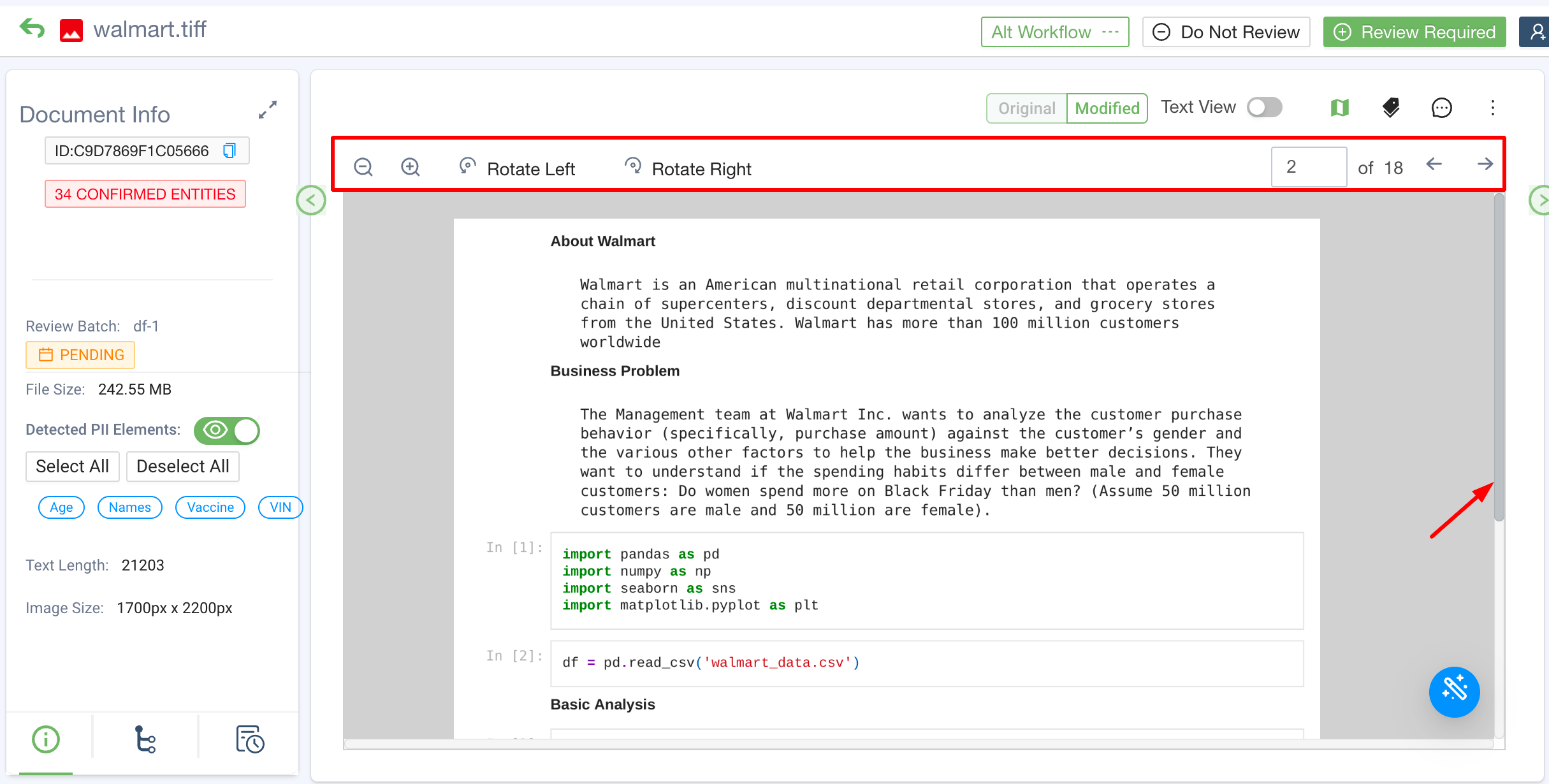This screenshot has height=784, width=1549.
Task: Click the green back arrow icon
Action: coord(32,29)
